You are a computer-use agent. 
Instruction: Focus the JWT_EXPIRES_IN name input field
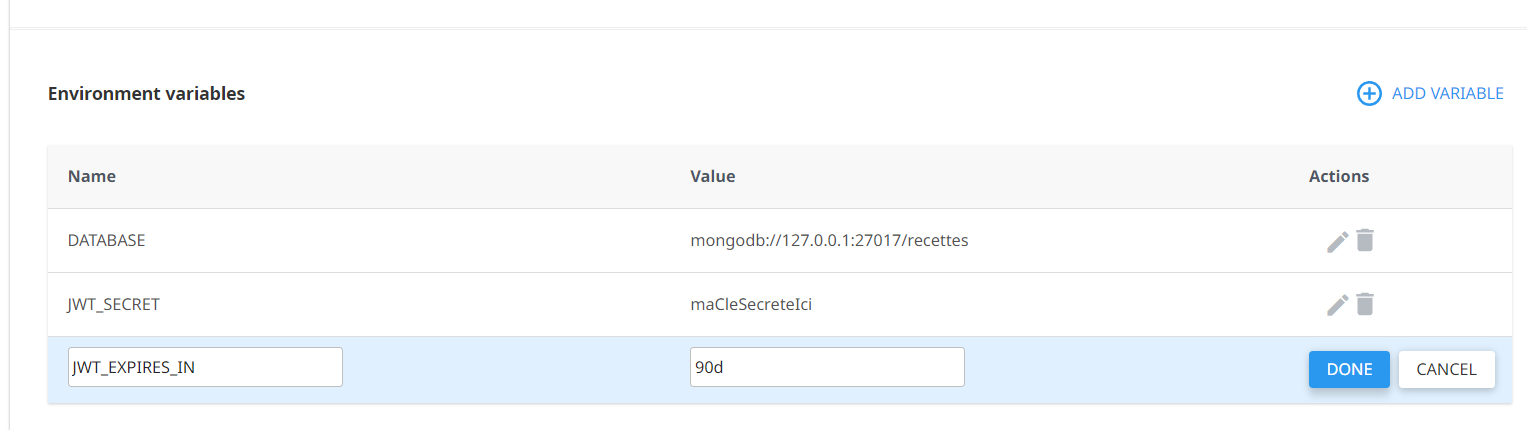205,367
